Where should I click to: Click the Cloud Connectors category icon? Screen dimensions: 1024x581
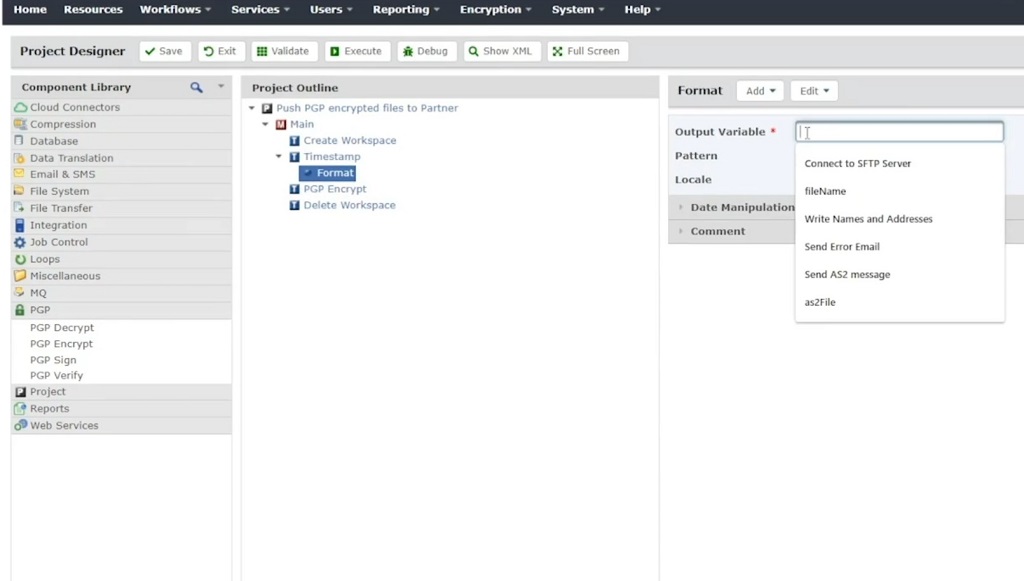pos(20,107)
